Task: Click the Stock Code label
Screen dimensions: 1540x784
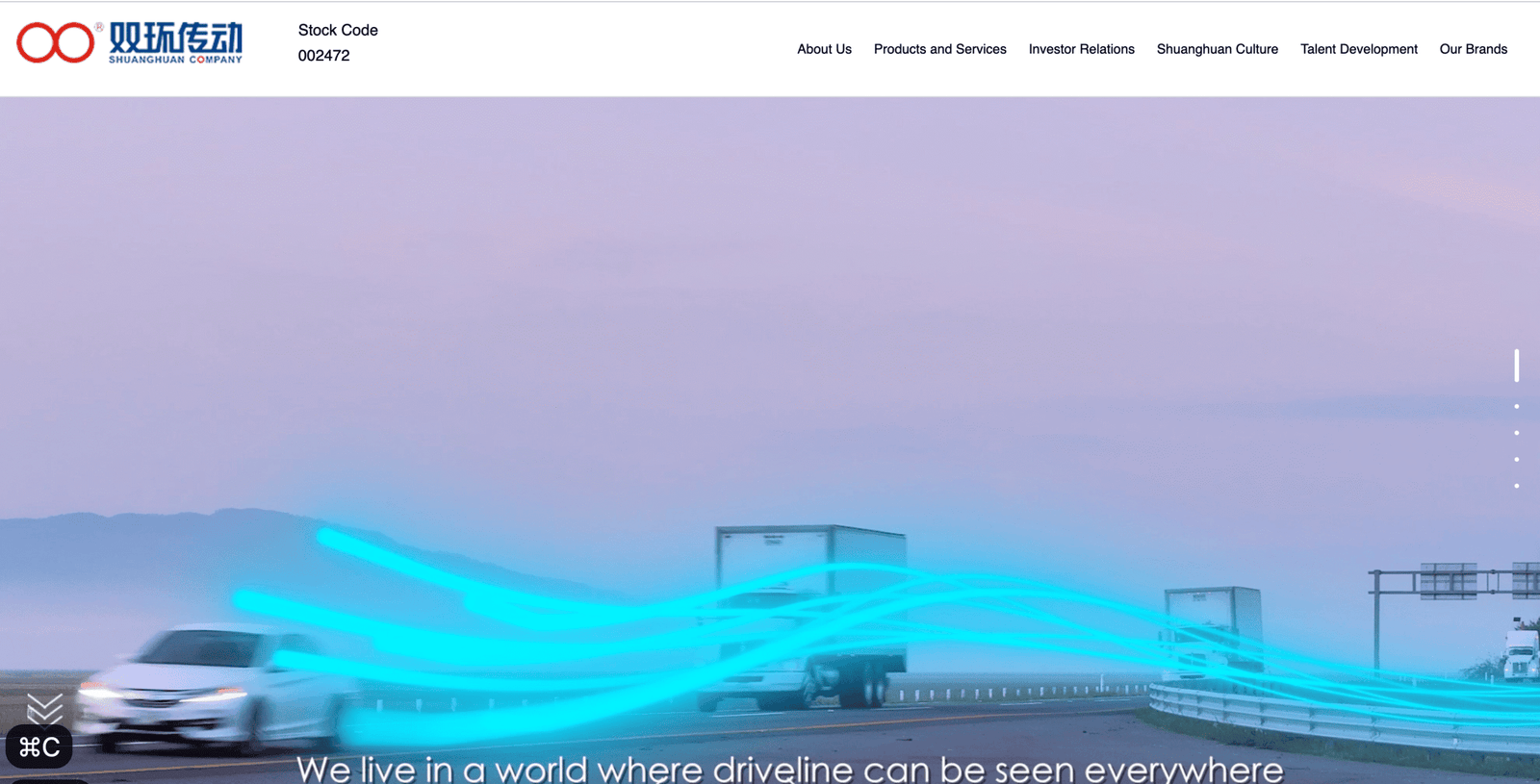Action: click(338, 30)
